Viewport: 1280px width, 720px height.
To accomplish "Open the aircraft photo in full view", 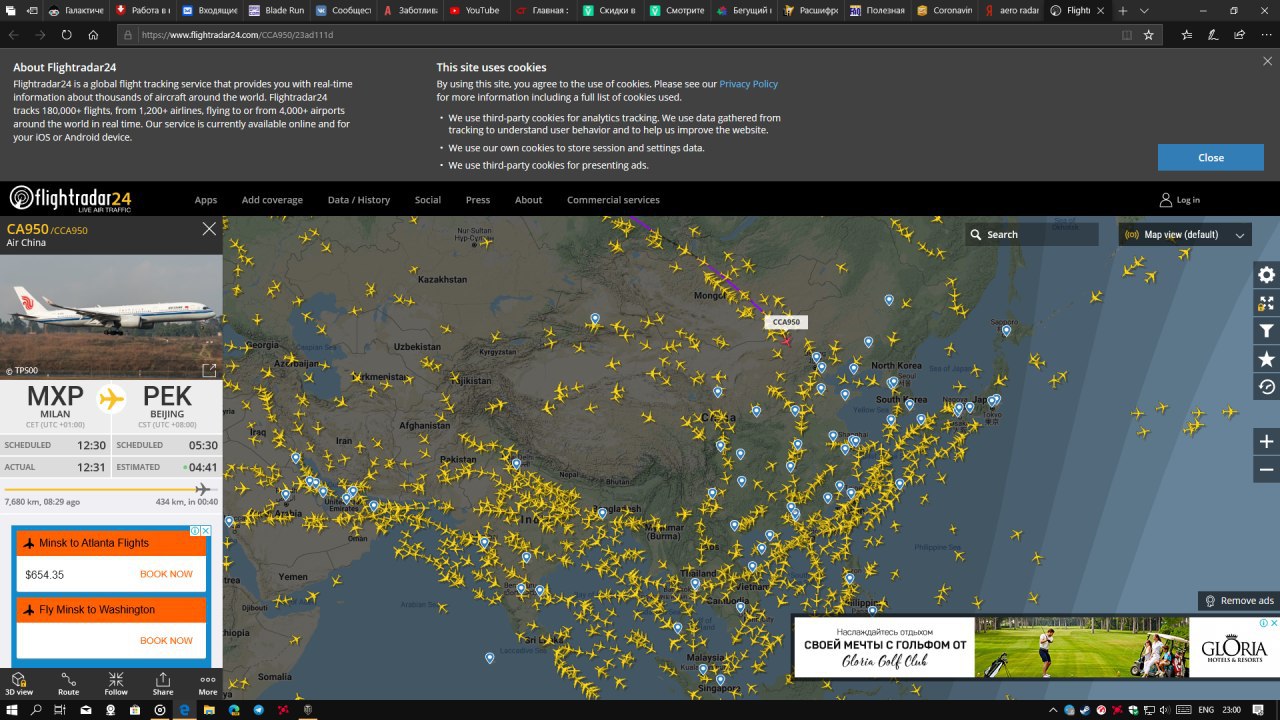I will (x=209, y=371).
